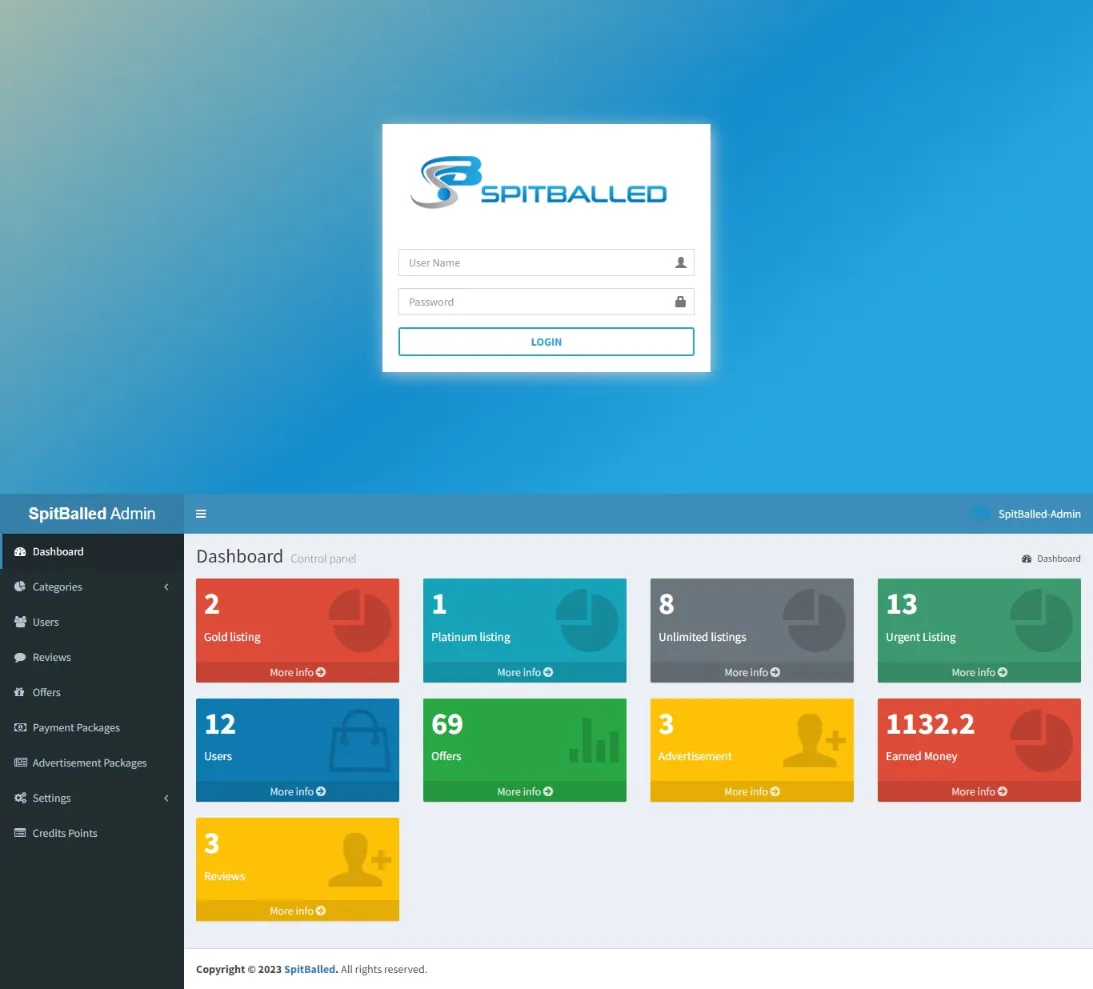Click the Control panel subtitle text

(x=323, y=559)
